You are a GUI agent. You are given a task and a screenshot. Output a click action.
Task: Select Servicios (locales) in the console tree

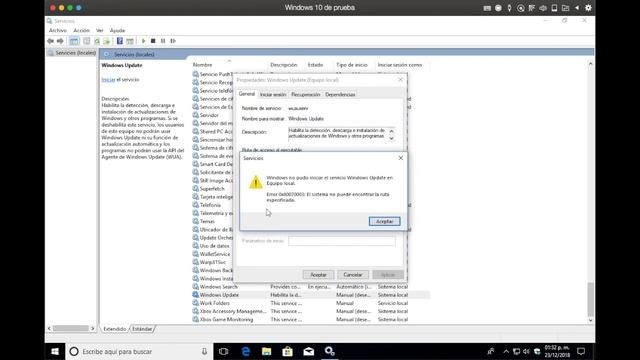[72, 53]
